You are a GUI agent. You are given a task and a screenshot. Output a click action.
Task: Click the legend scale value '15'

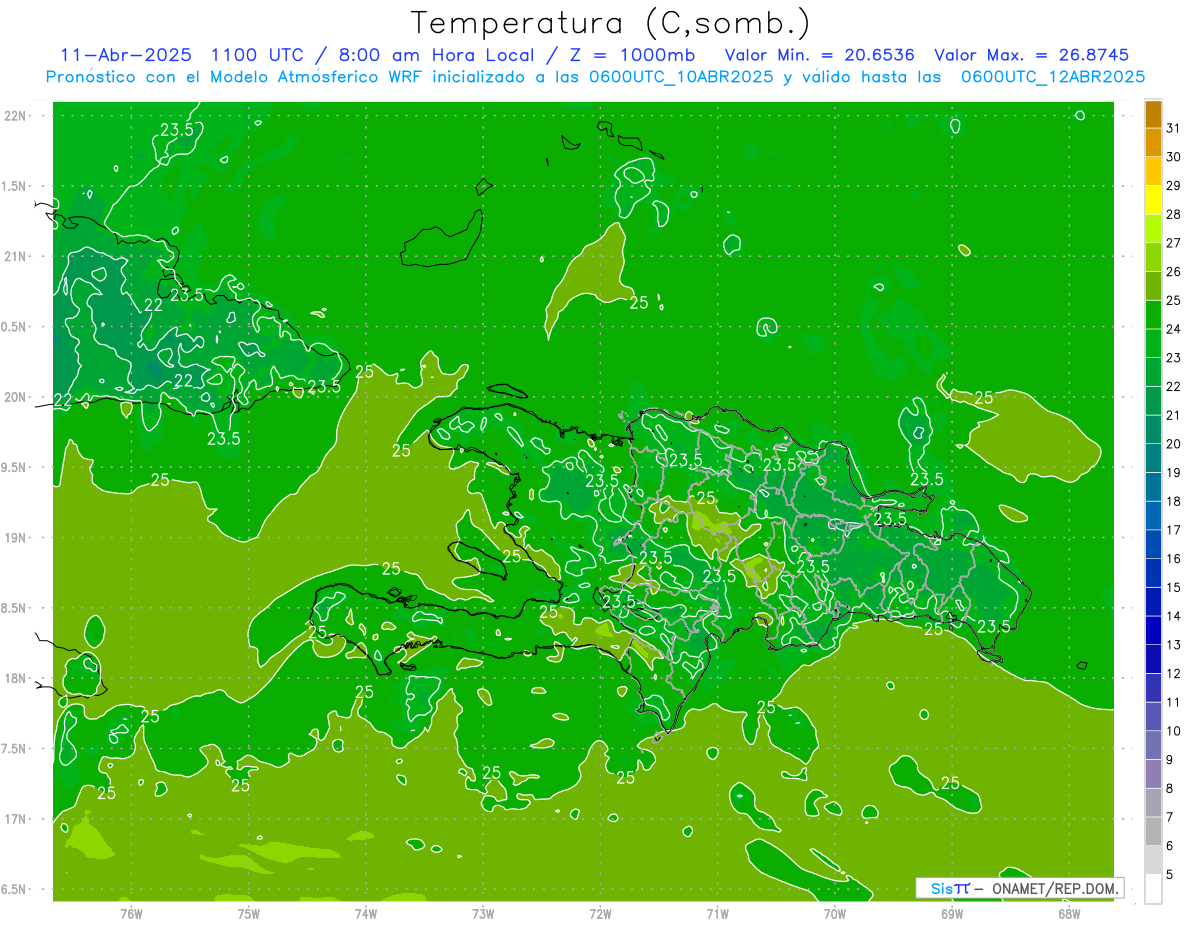click(1174, 587)
